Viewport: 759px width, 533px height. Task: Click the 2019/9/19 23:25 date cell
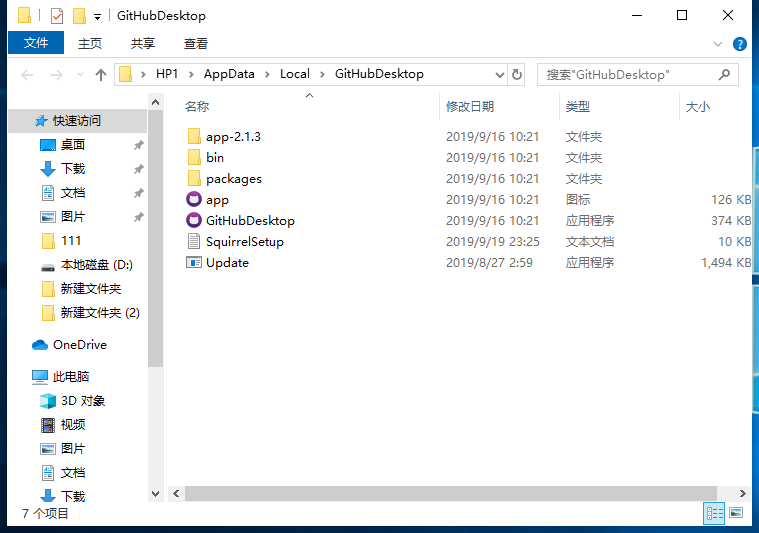click(492, 242)
